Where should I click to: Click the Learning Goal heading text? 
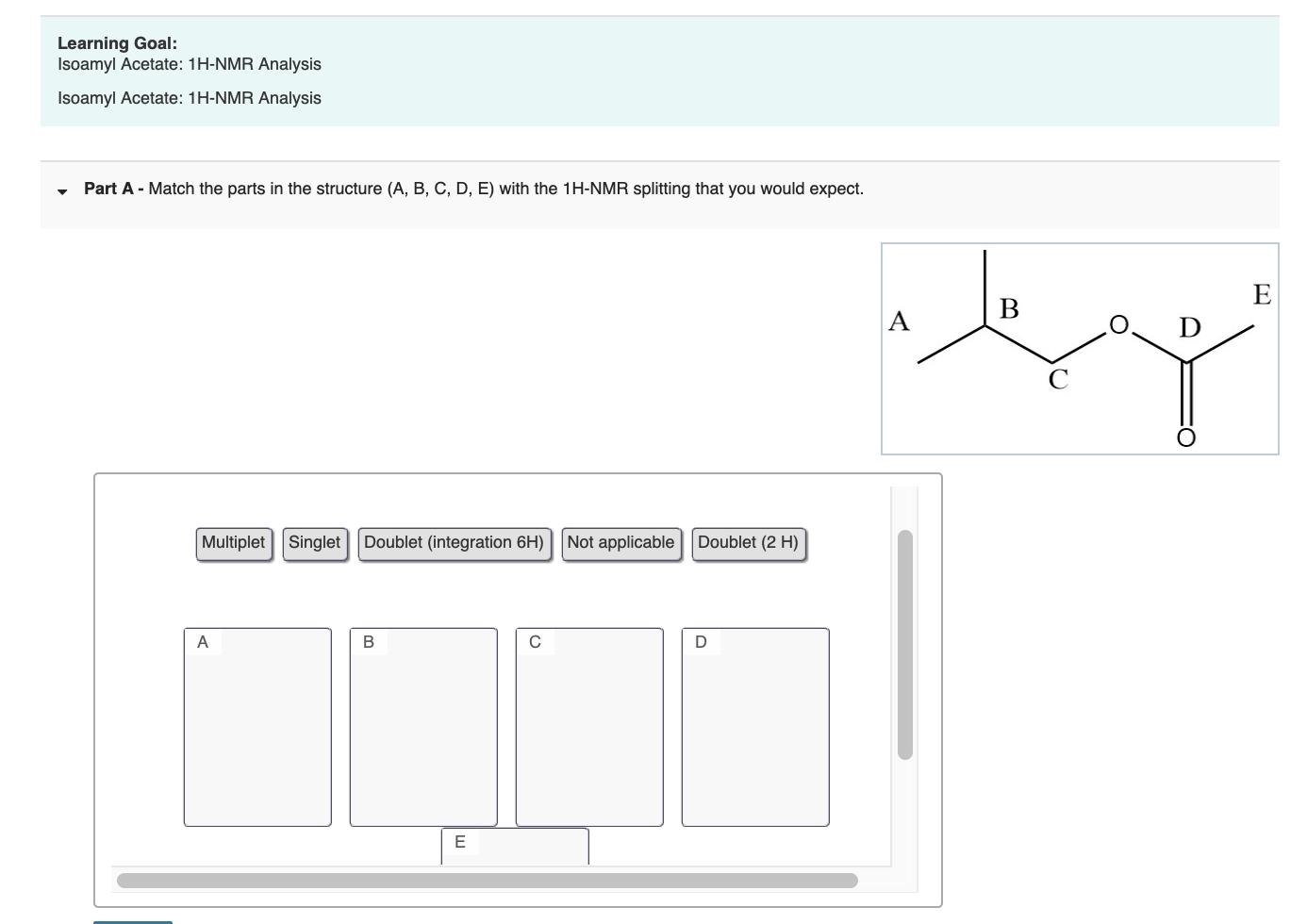(117, 43)
